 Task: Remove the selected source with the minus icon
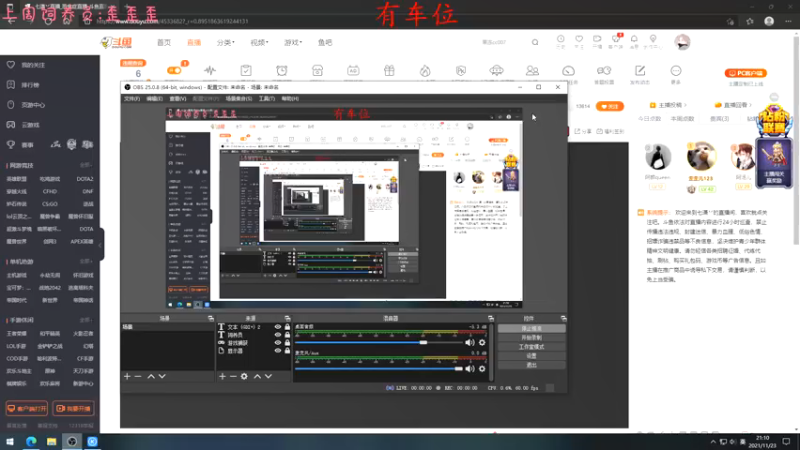(233, 377)
